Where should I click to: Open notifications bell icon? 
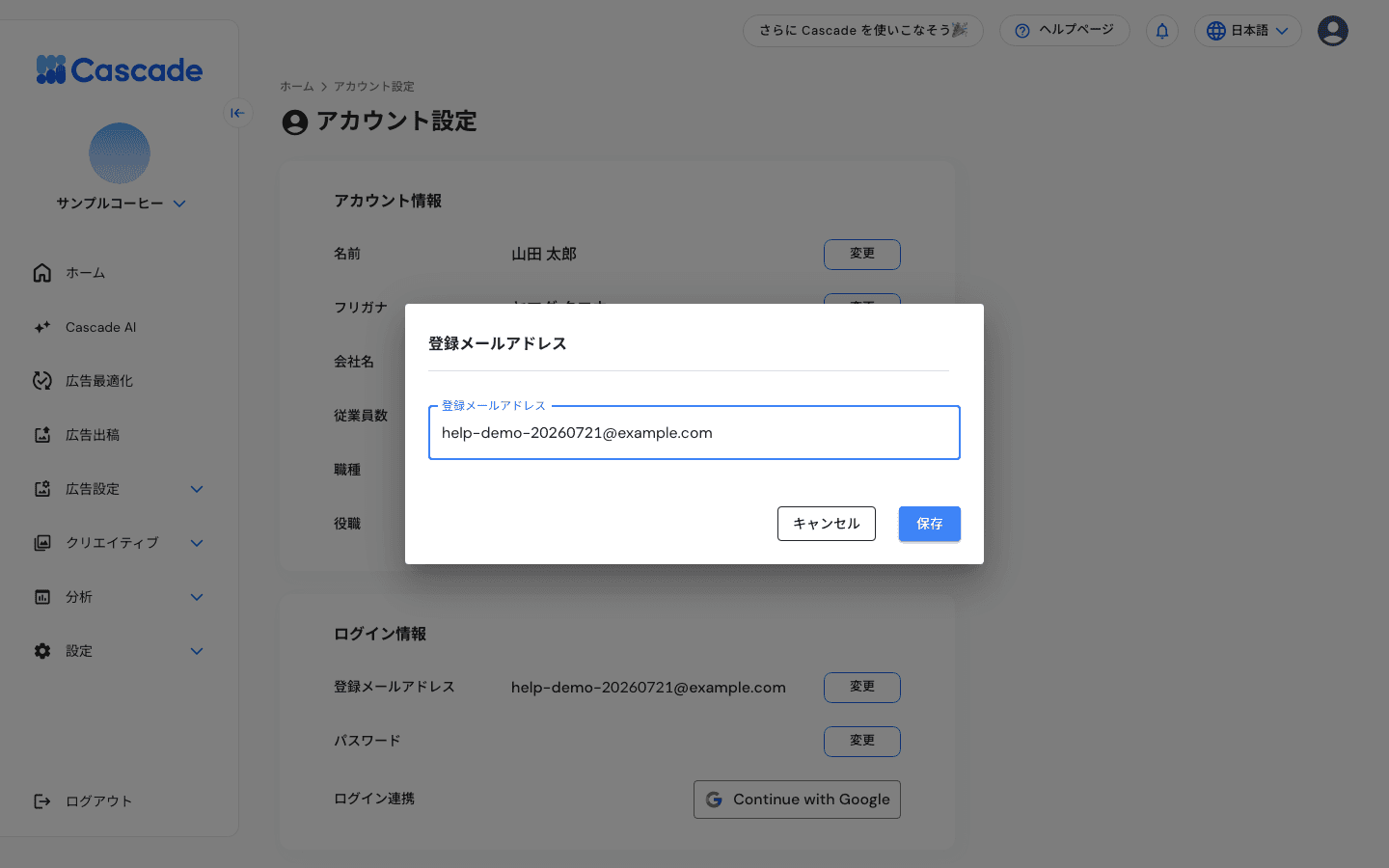pos(1162,31)
